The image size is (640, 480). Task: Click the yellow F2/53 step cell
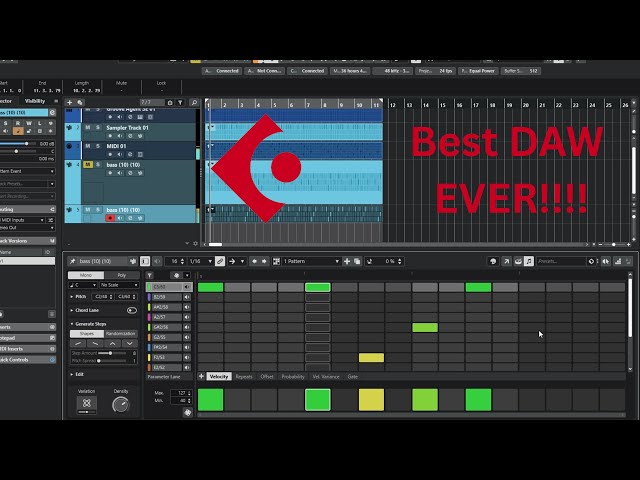point(371,358)
